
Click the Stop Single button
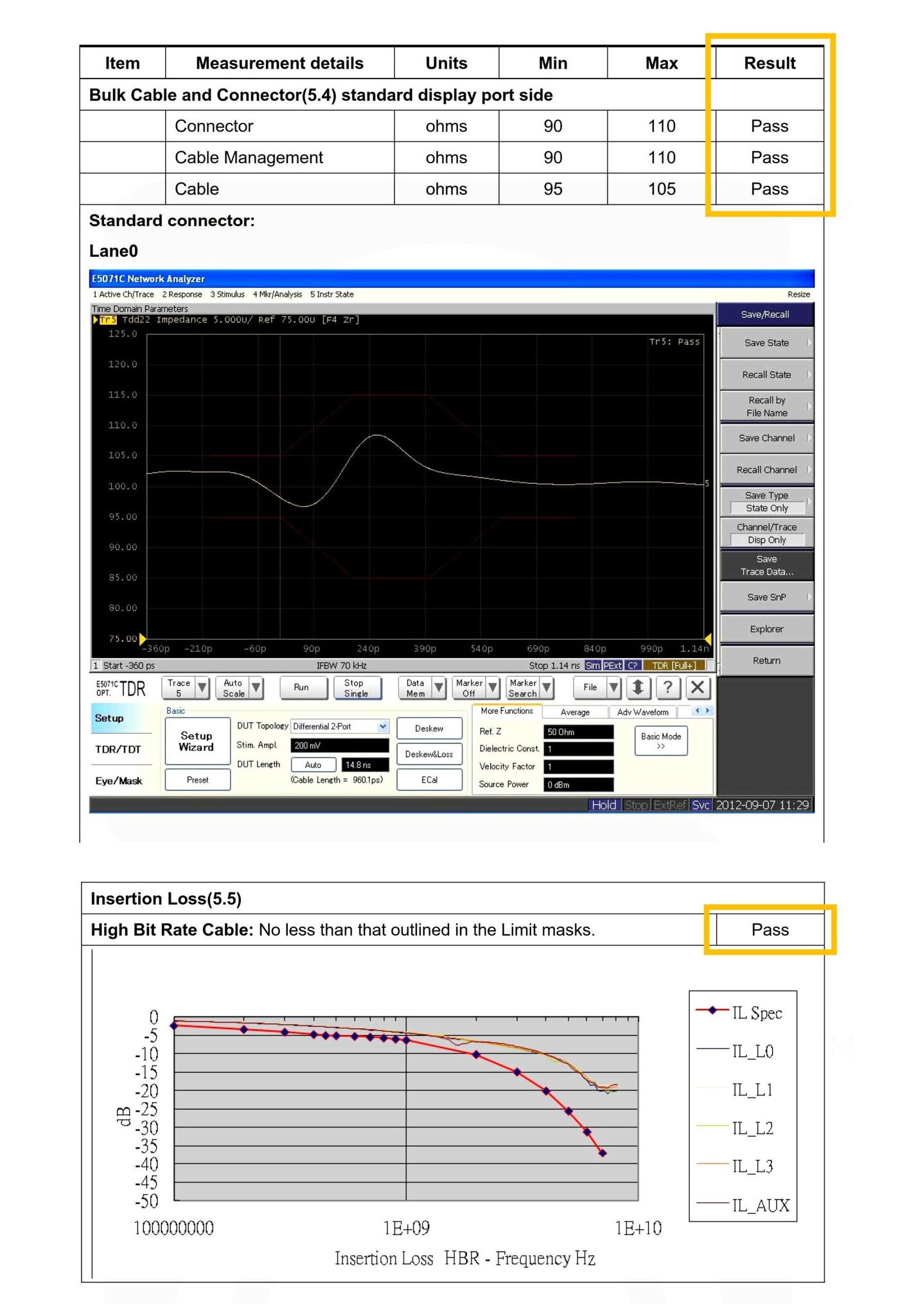pyautogui.click(x=358, y=688)
